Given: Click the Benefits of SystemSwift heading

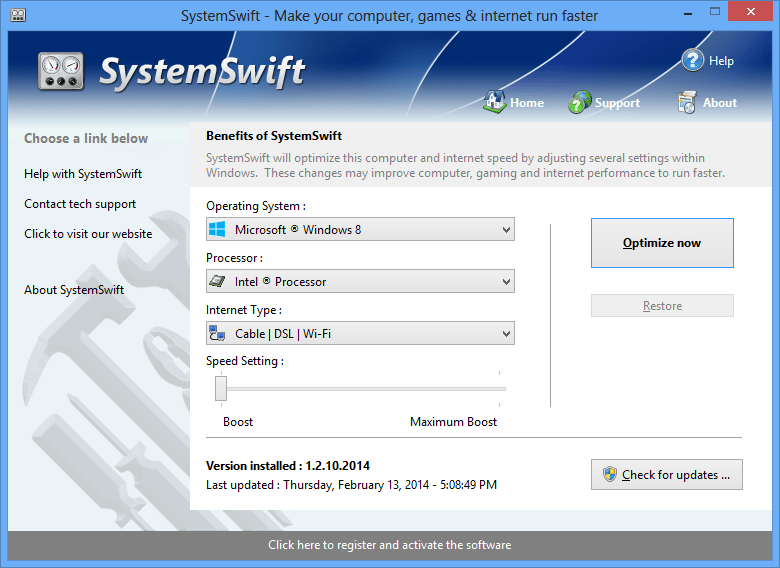Looking at the screenshot, I should [274, 136].
